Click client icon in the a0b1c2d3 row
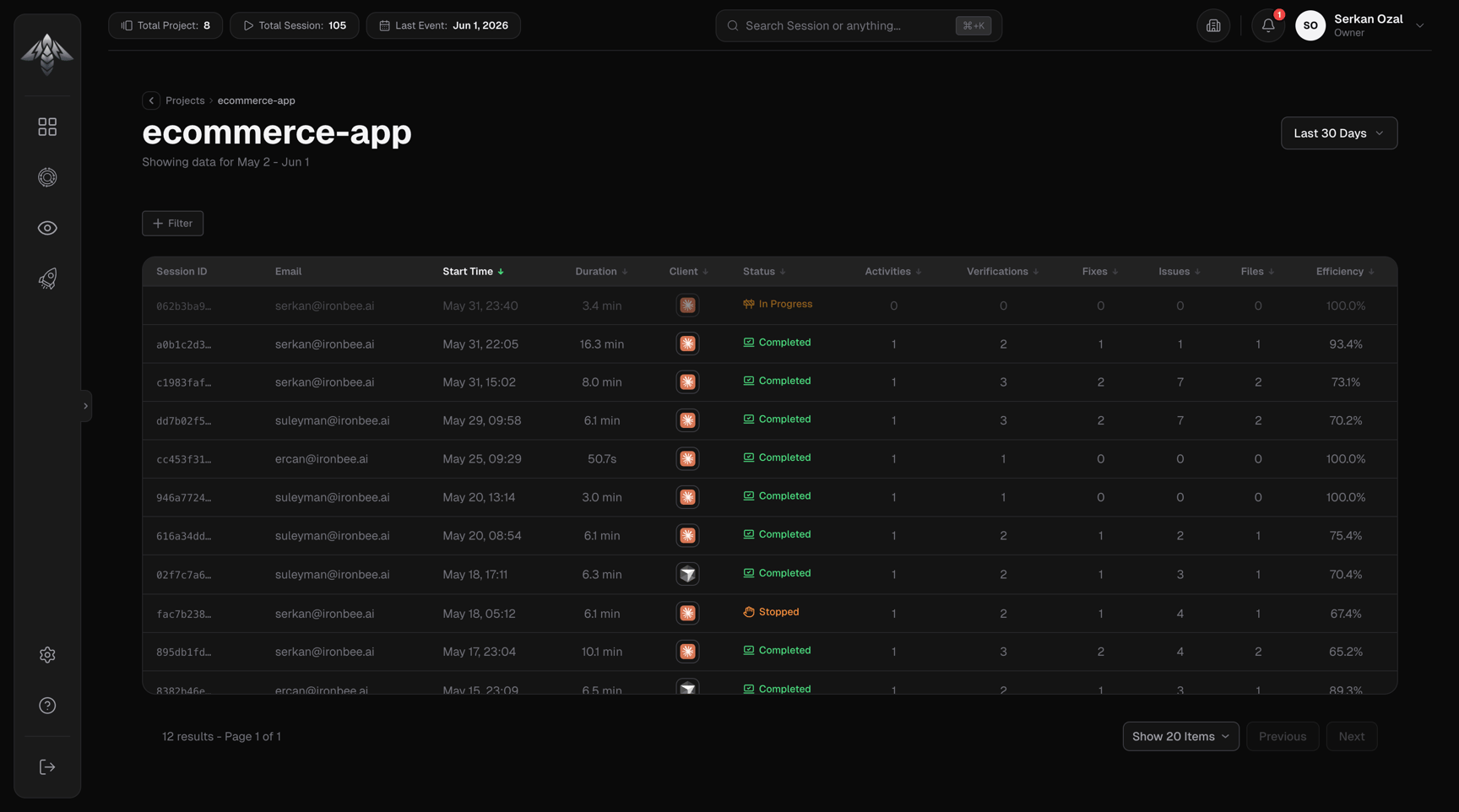 [687, 344]
